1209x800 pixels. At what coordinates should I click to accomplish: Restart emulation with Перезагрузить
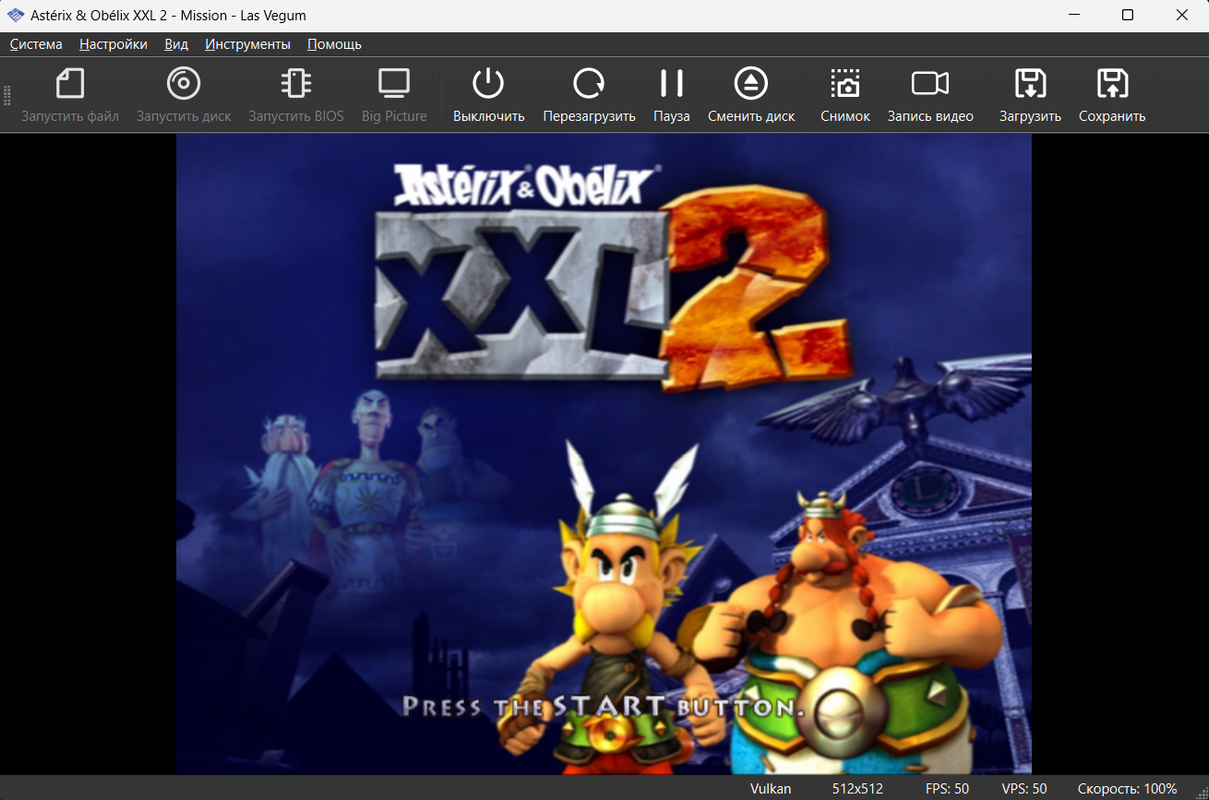589,84
